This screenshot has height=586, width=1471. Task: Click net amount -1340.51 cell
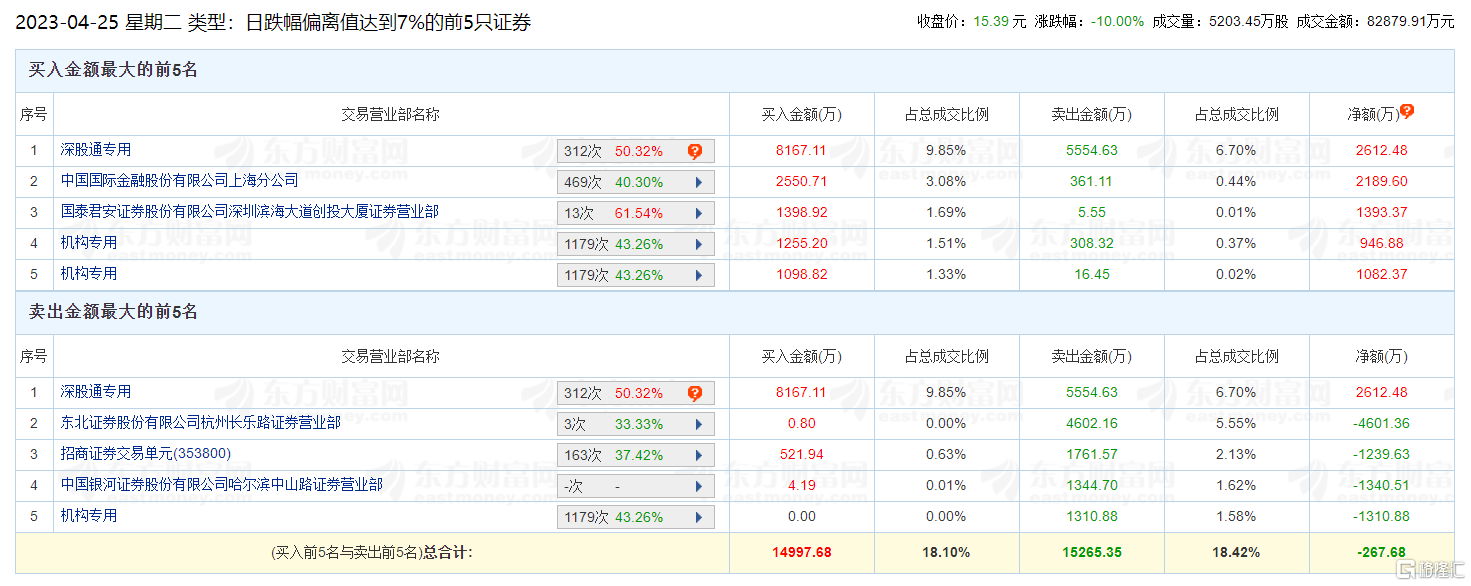pyautogui.click(x=1381, y=486)
